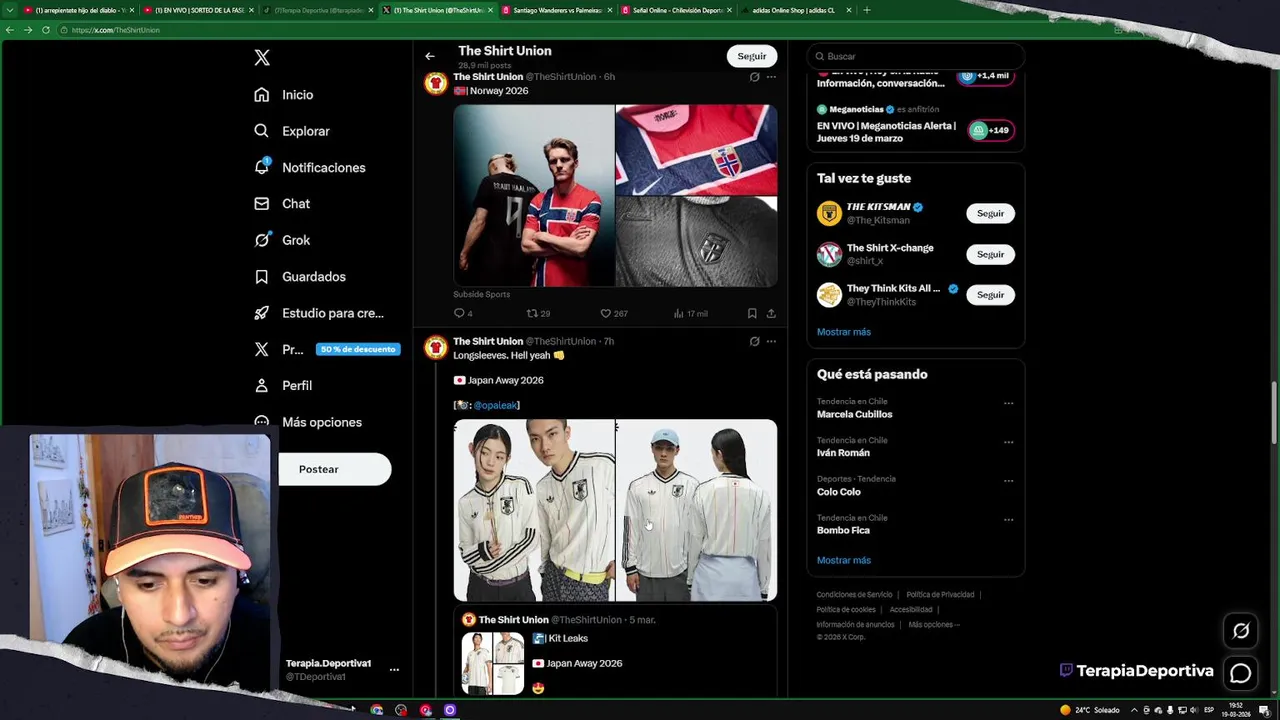Click Mostrar más under Tal vez te guste
The width and height of the screenshot is (1280, 720).
pyautogui.click(x=843, y=332)
